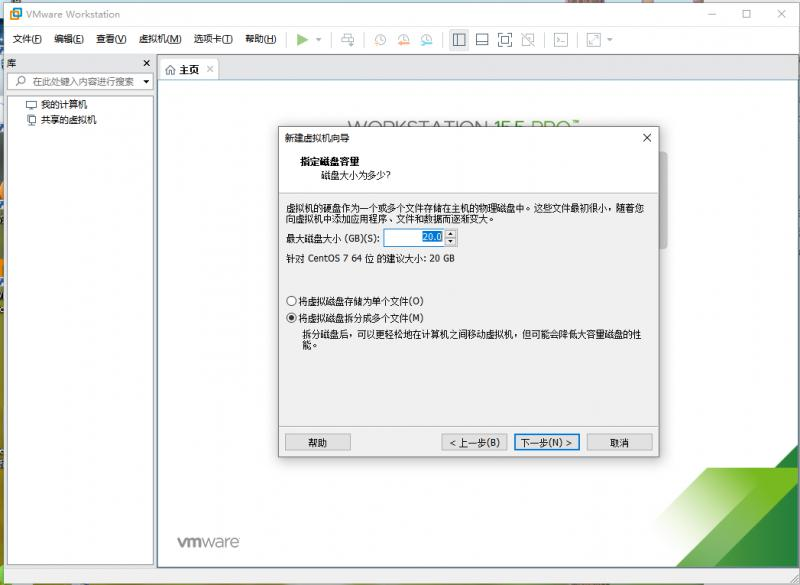Take a snapshot of the virtual machine
Screen dimensions: 800x585
click(380, 40)
